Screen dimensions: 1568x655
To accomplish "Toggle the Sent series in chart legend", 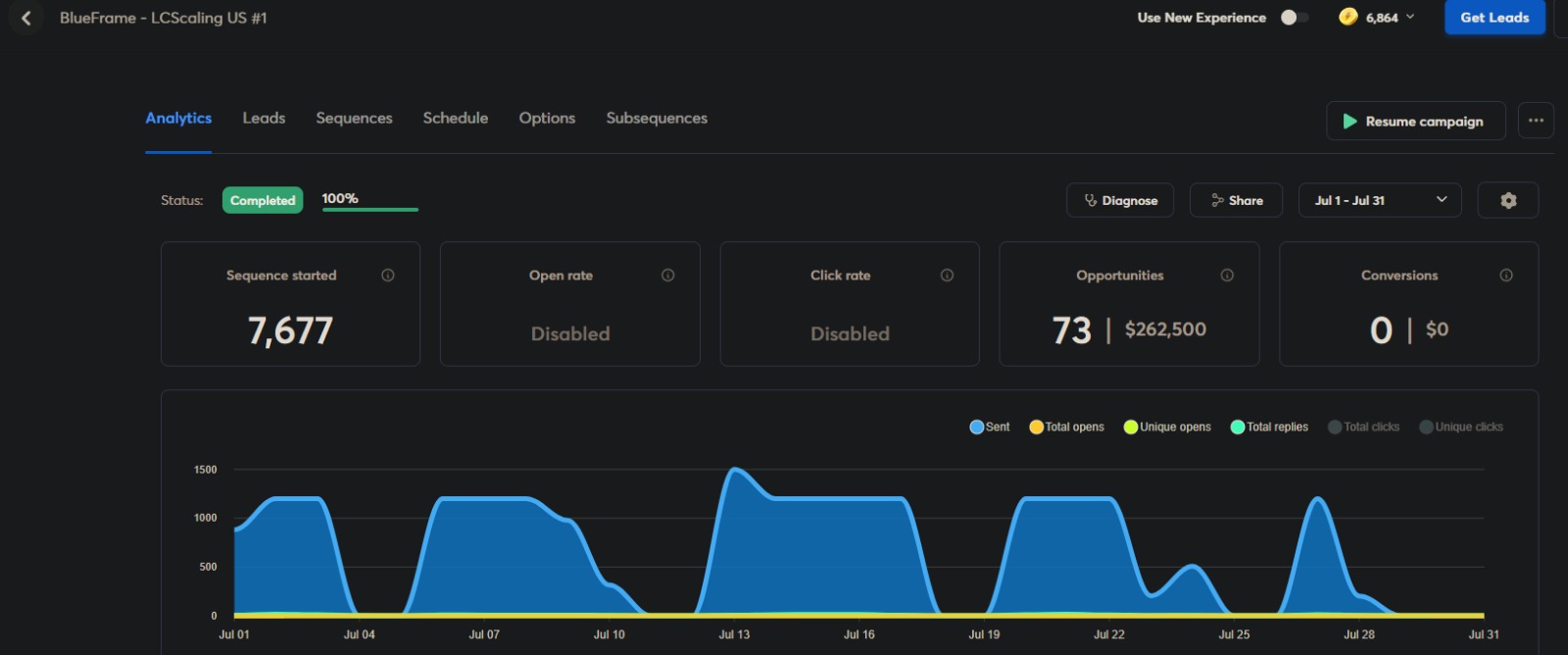I will coord(990,427).
